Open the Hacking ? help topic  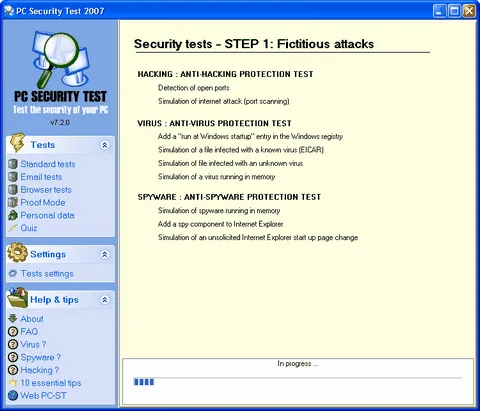40,370
